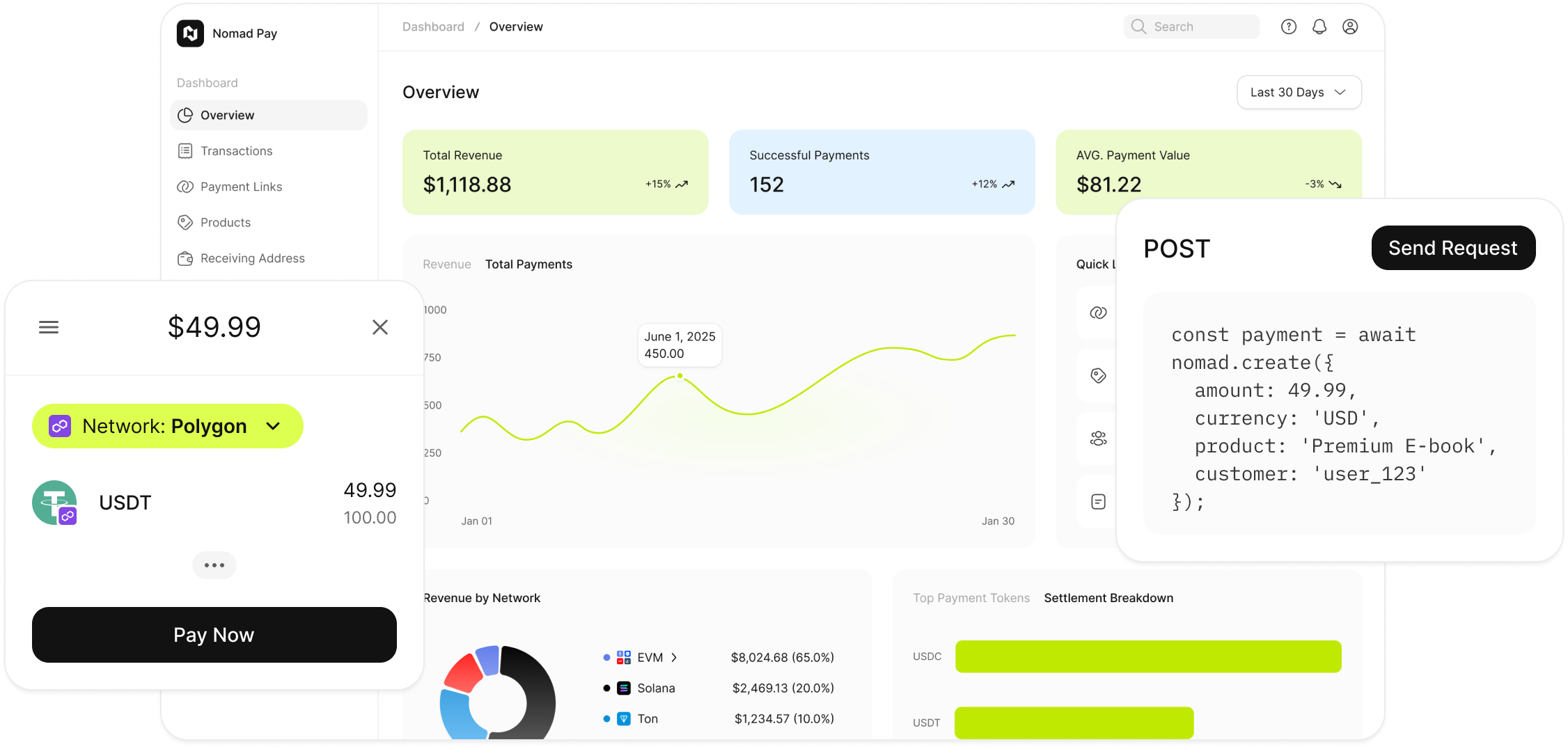Click the notification bell icon
The image size is (1568, 749).
1319,26
